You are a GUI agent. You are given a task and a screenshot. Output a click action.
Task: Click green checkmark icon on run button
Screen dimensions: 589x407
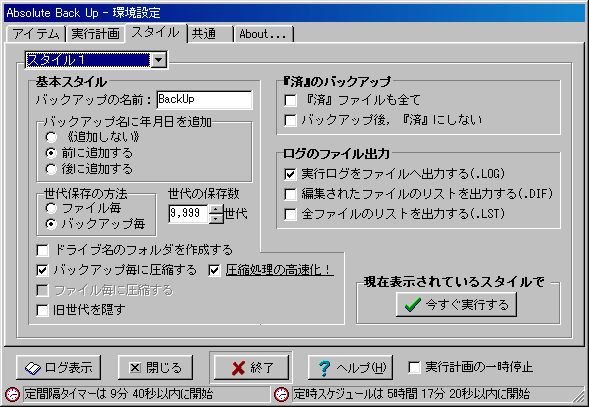[x=413, y=304]
